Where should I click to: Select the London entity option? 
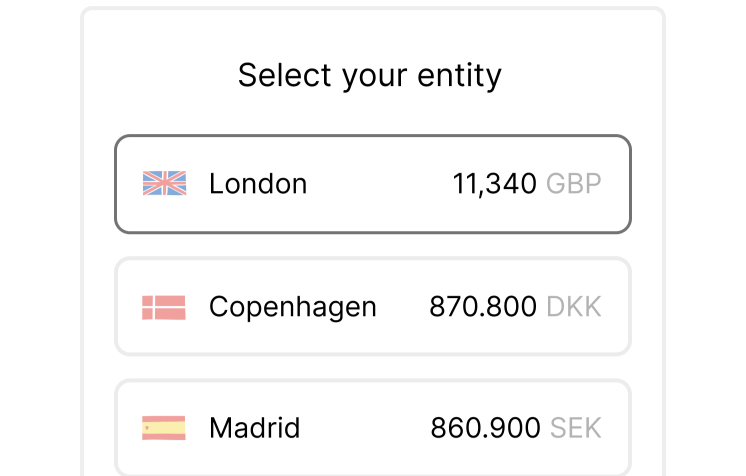pyautogui.click(x=373, y=185)
